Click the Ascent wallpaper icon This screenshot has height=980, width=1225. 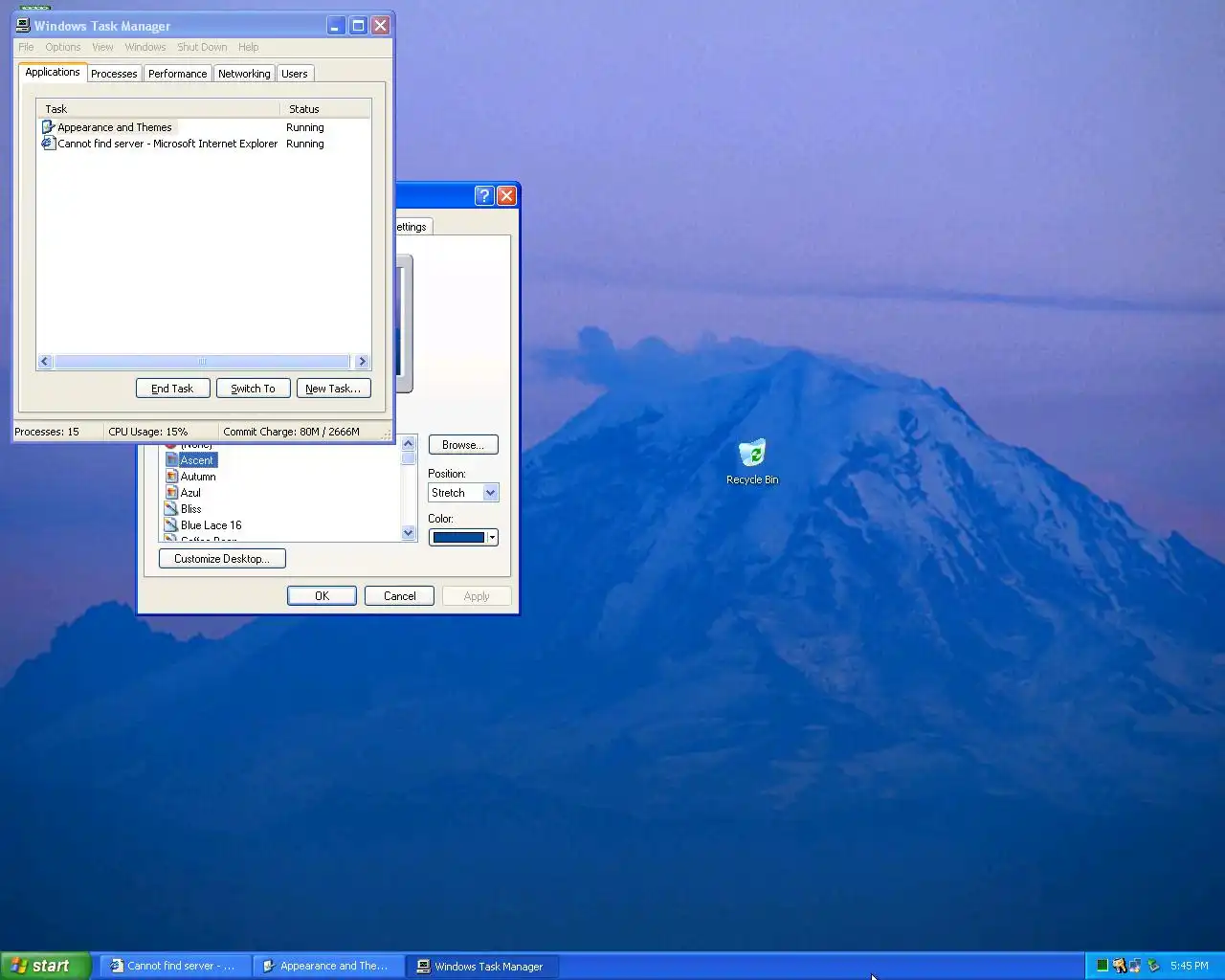point(171,460)
